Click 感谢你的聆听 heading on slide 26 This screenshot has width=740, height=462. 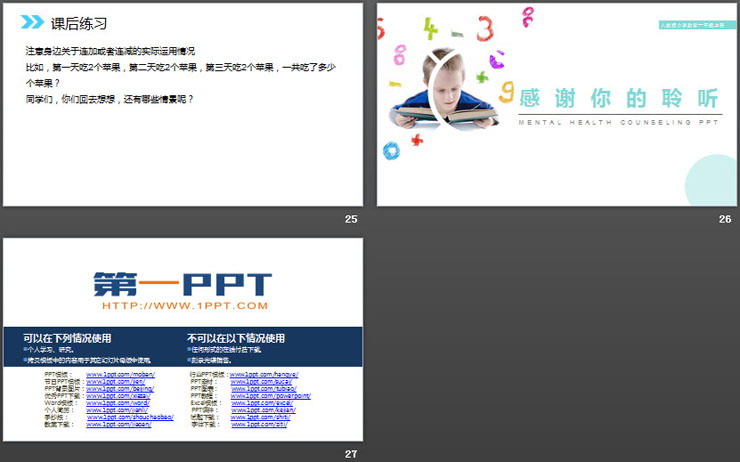point(619,98)
